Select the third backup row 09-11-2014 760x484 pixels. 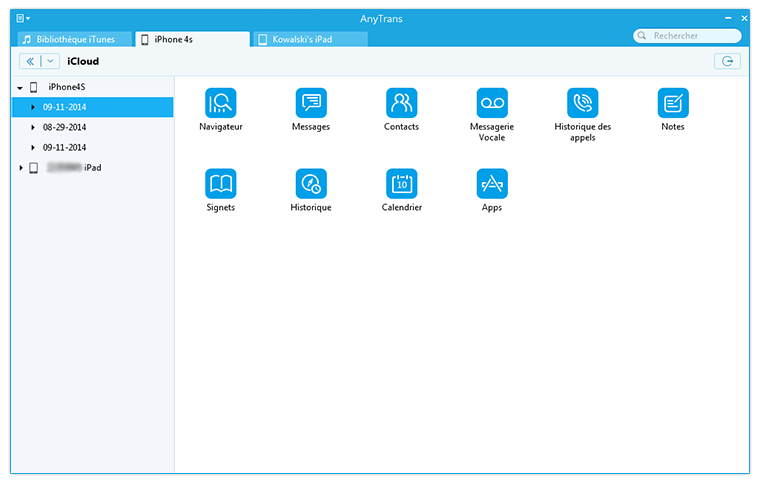click(x=93, y=147)
